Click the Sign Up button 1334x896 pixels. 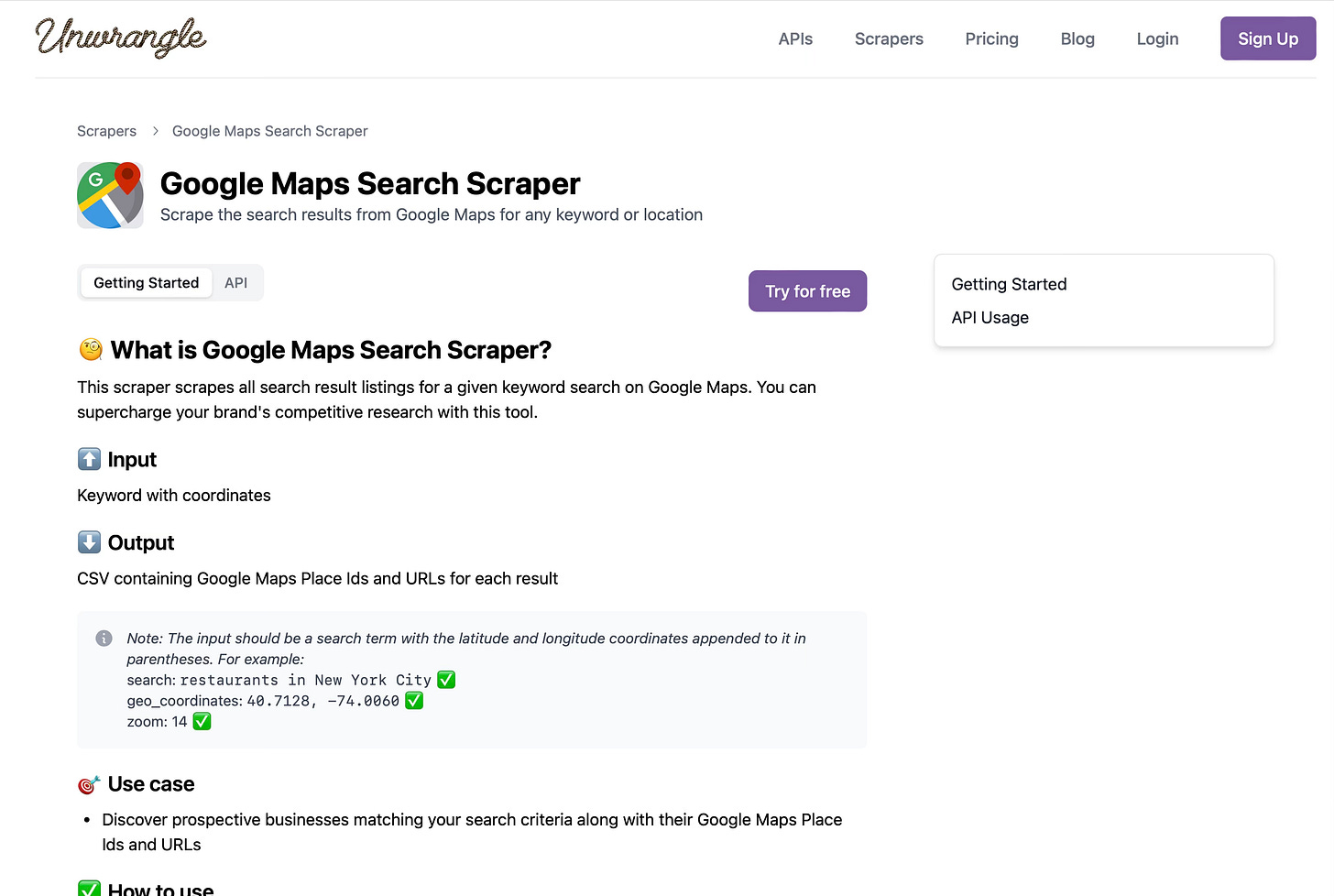pos(1268,38)
